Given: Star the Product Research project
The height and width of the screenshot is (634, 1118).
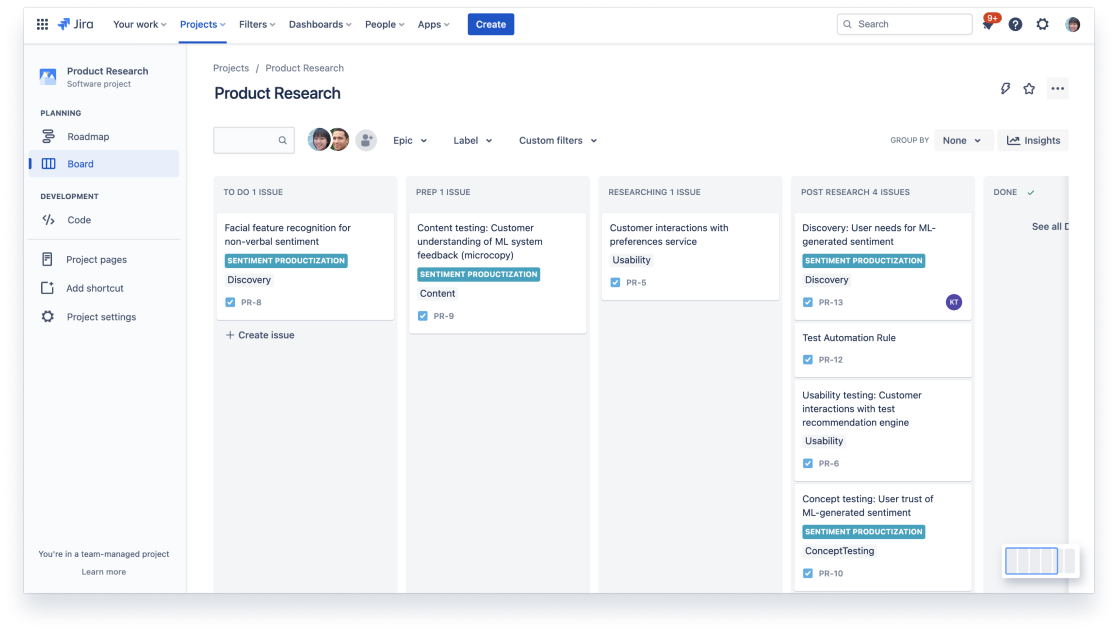Looking at the screenshot, I should click(x=1029, y=89).
